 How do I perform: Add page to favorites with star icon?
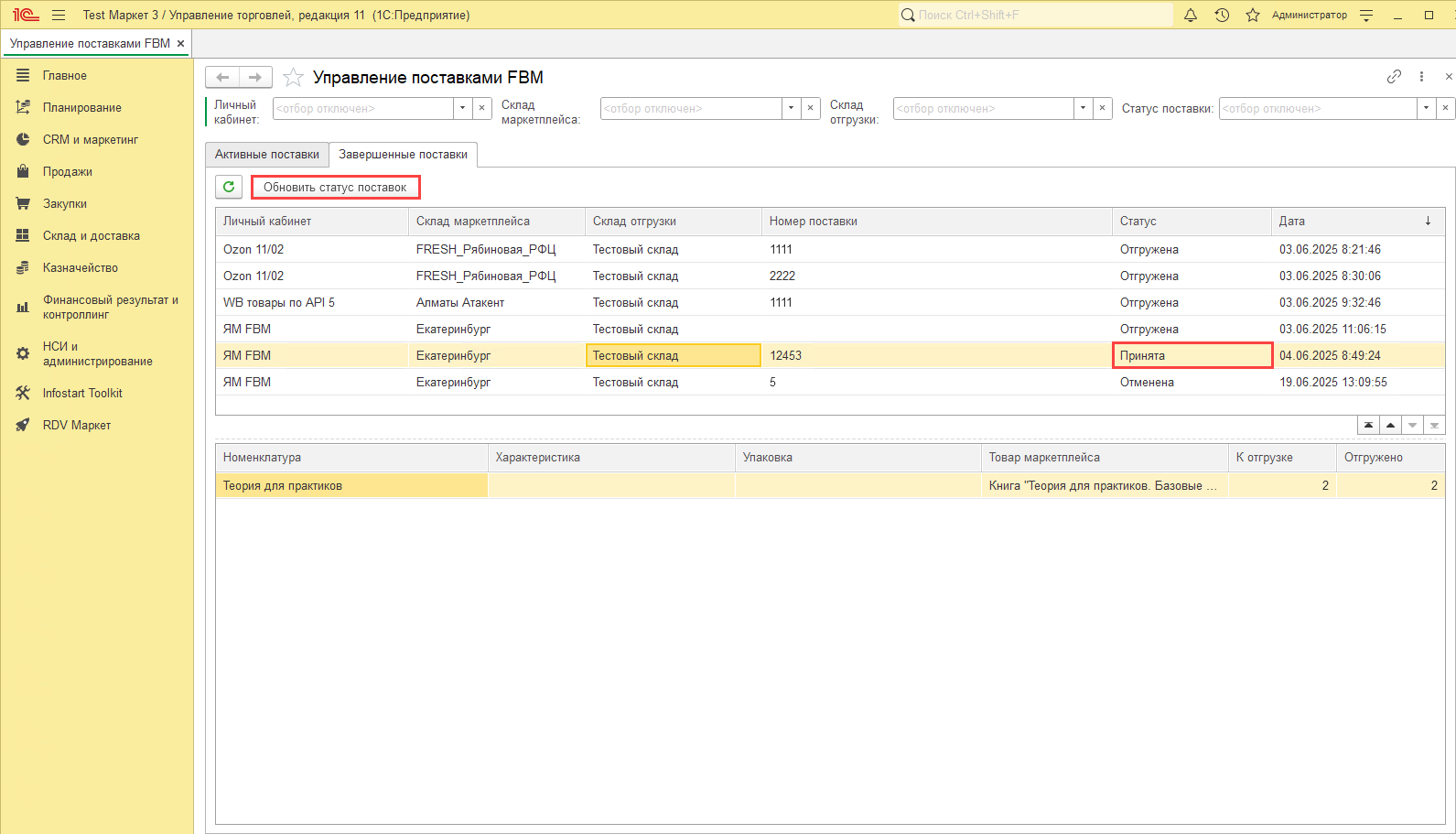click(x=293, y=78)
